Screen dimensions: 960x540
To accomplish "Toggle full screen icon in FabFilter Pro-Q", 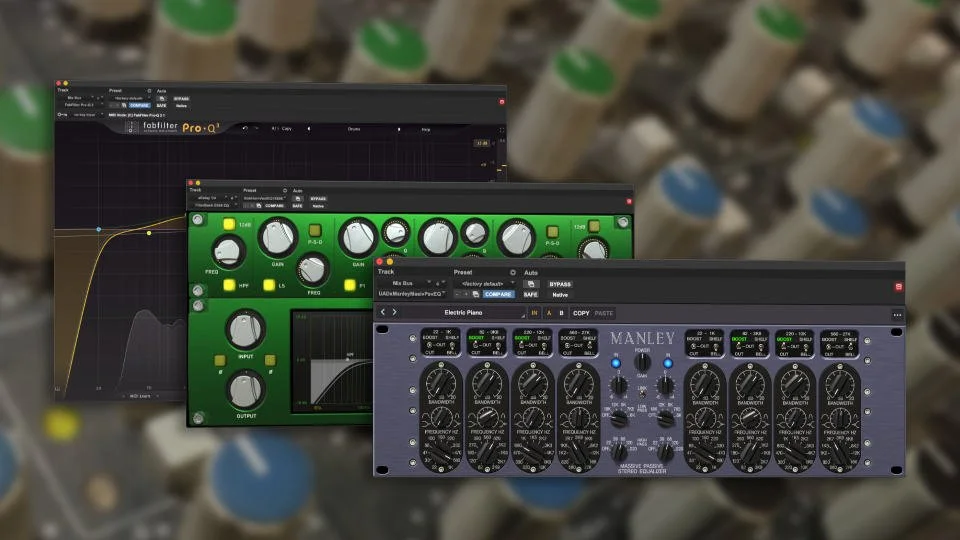I will [x=501, y=130].
